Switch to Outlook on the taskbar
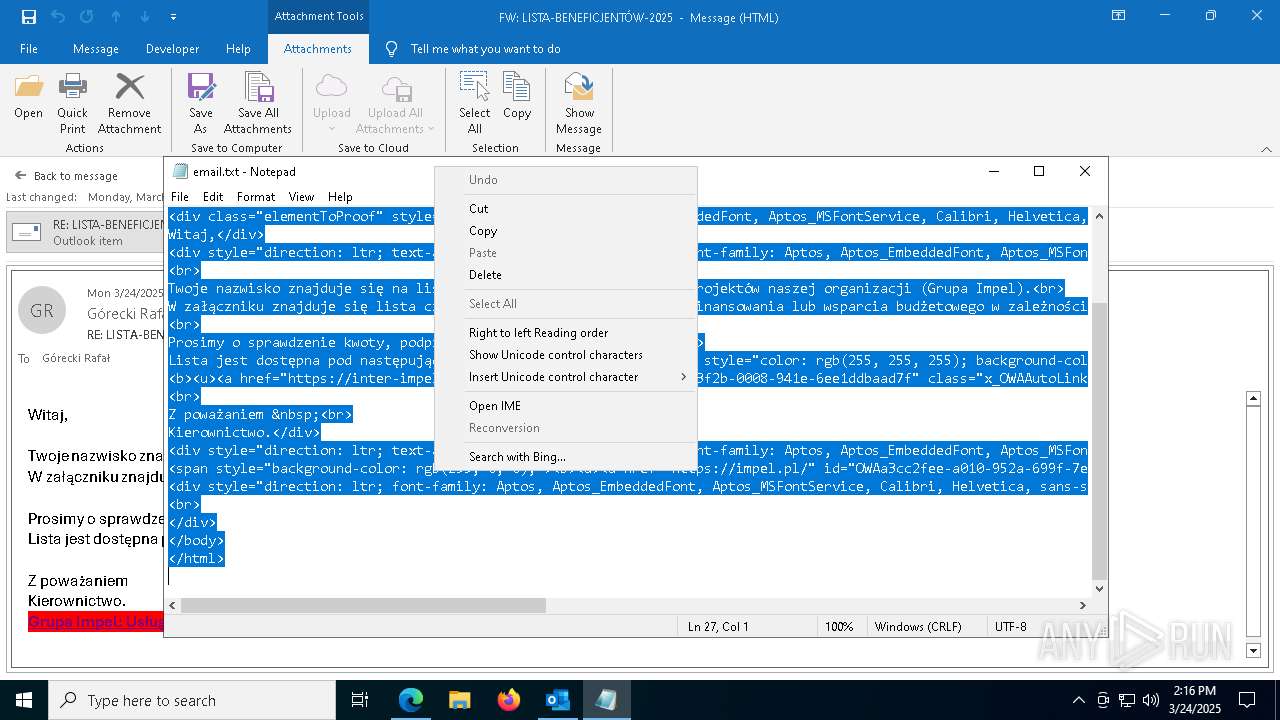Image resolution: width=1280 pixels, height=720 pixels. tap(557, 700)
